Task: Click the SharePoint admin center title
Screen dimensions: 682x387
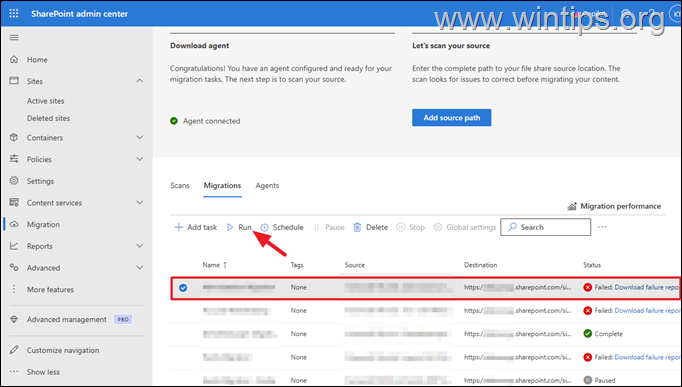Action: 80,14
